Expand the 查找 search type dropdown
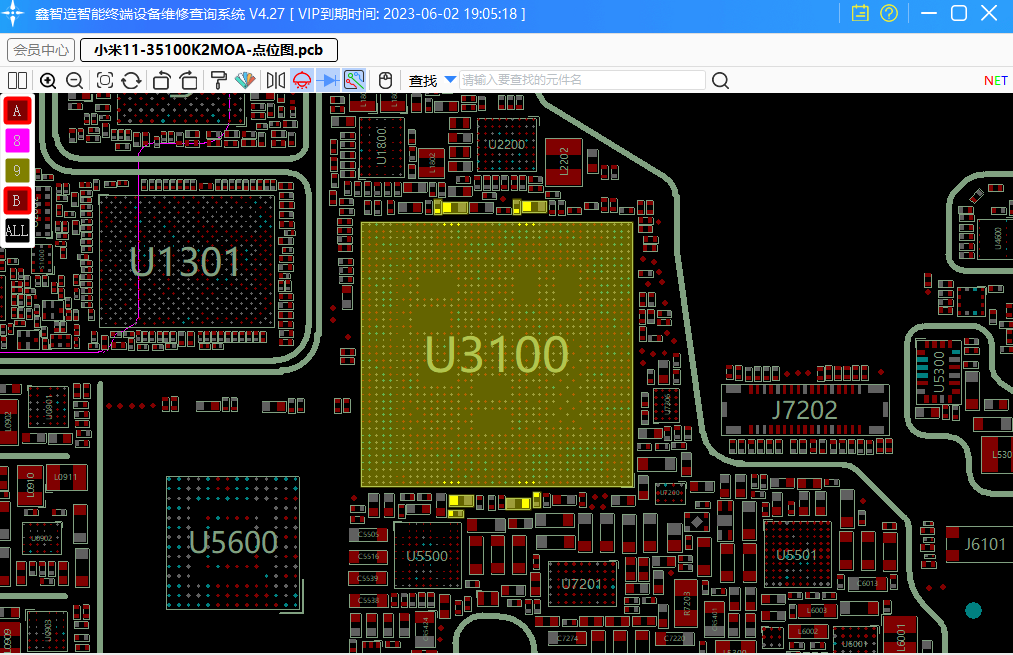 point(450,80)
